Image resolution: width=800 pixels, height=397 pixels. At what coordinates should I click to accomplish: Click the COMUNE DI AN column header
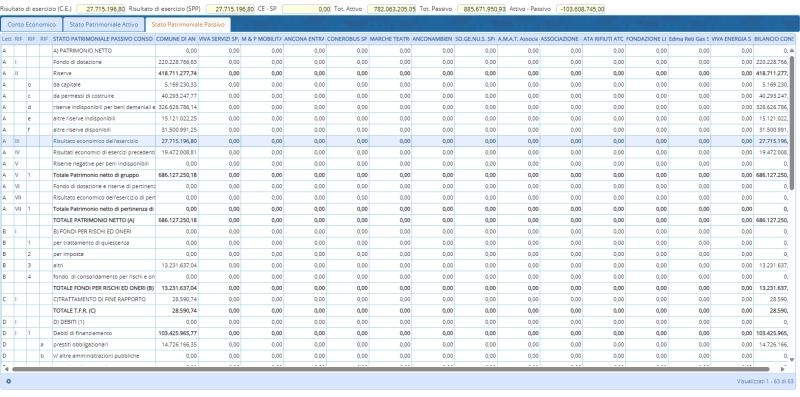(176, 39)
